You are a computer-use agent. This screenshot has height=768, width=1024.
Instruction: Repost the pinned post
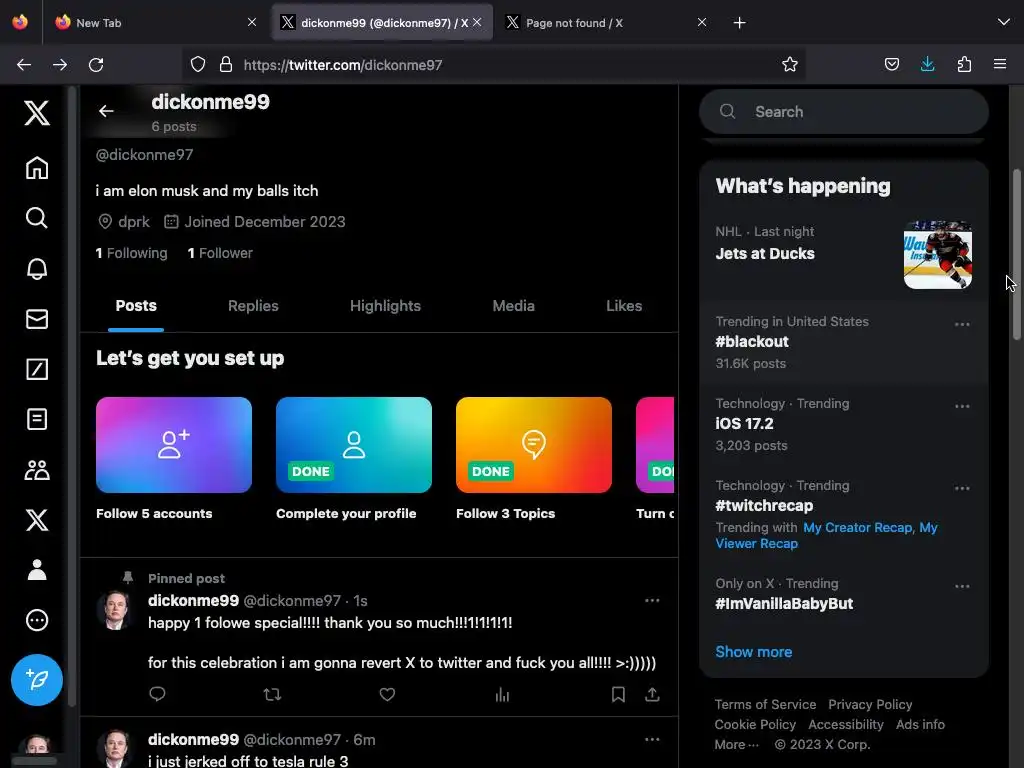coord(272,694)
